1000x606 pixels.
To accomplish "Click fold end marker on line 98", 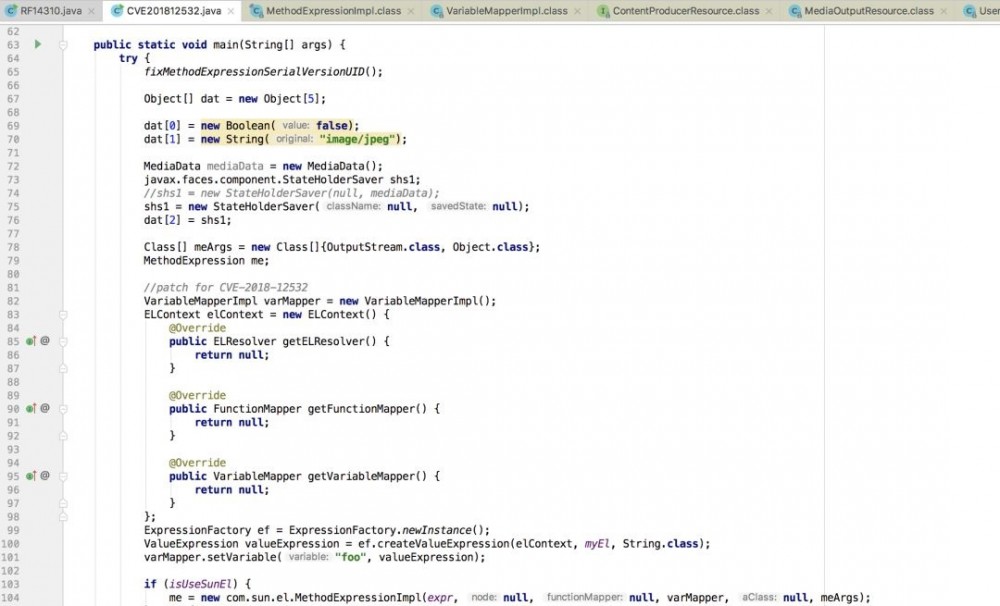I will coord(63,517).
